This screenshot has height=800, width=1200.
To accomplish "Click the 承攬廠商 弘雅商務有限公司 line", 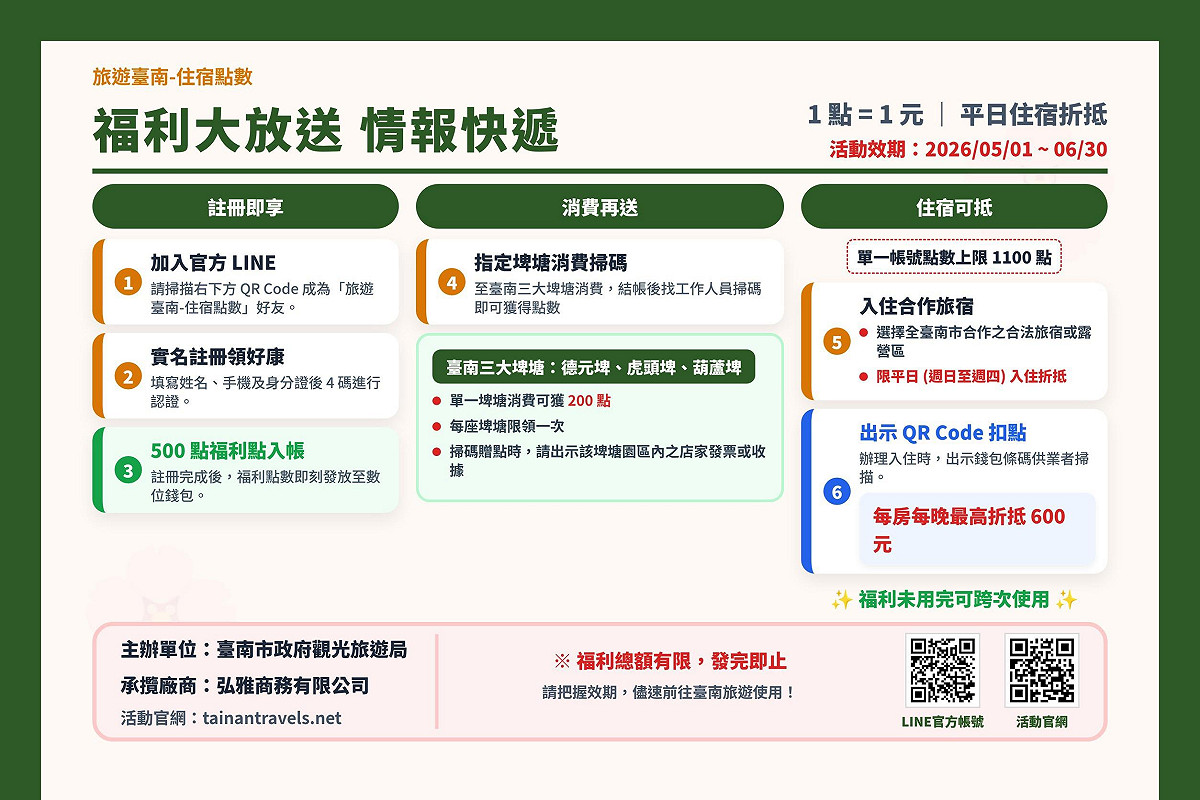I will click(x=245, y=686).
